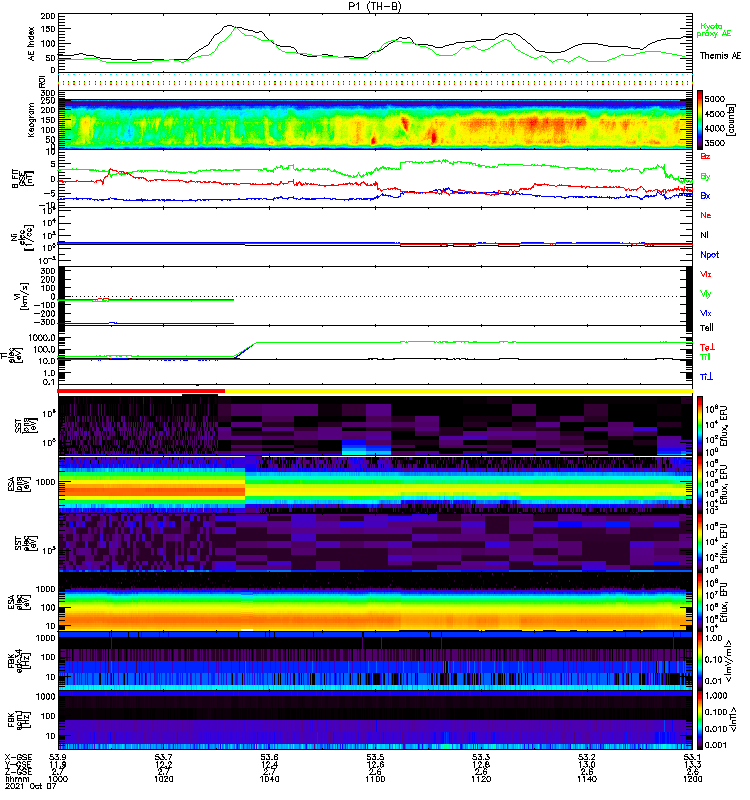The image size is (750, 800).
Task: Select the 'Kyoto proxy AE' legend label
Action: tap(714, 30)
